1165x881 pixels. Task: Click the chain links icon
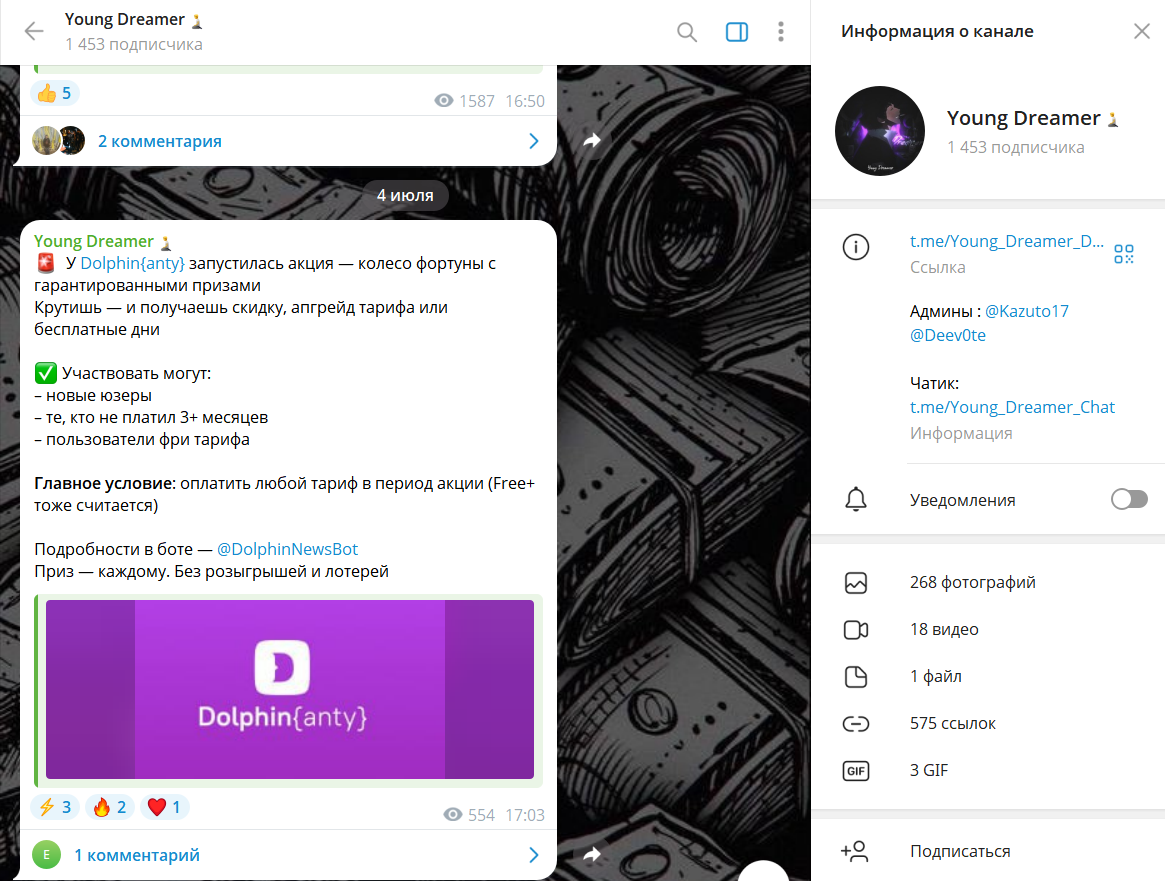coord(856,724)
